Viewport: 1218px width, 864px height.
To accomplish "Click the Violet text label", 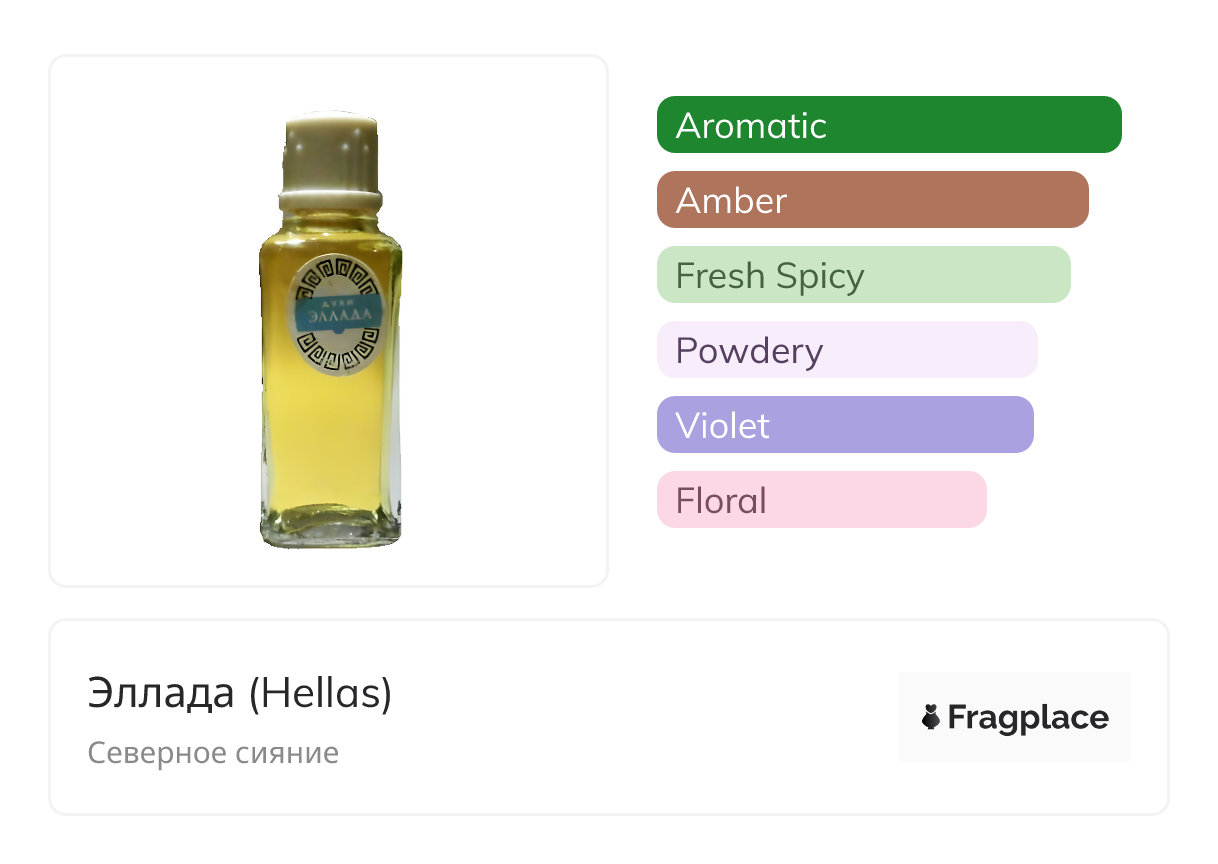I will point(722,426).
